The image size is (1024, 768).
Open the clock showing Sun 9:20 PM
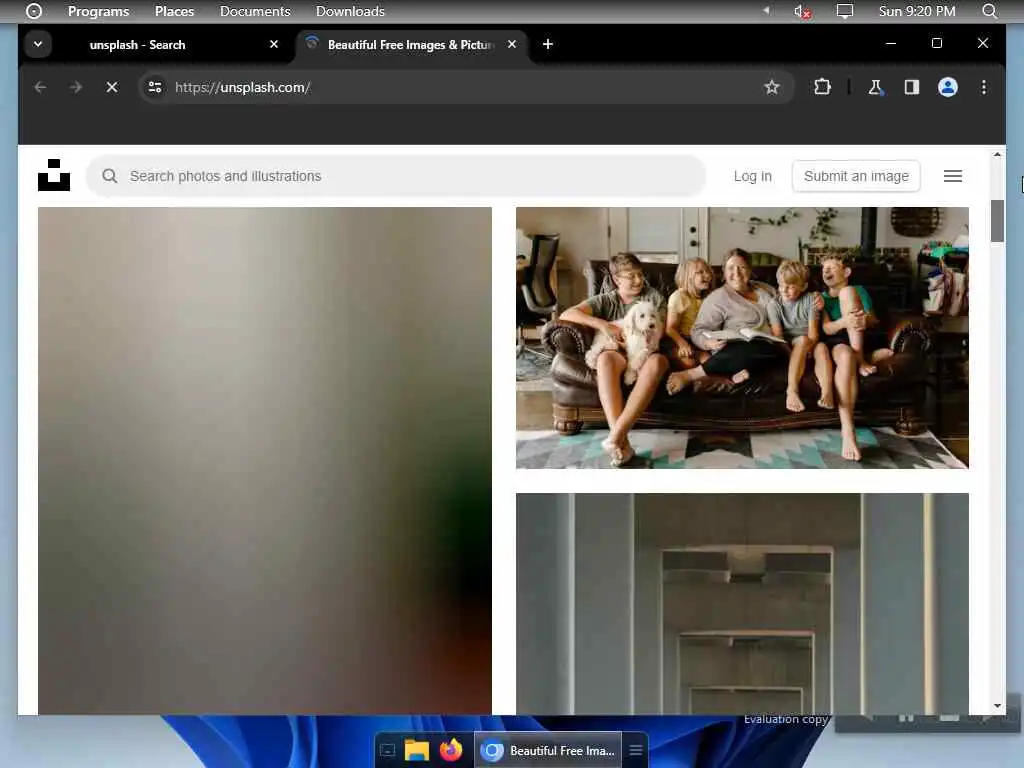click(917, 11)
